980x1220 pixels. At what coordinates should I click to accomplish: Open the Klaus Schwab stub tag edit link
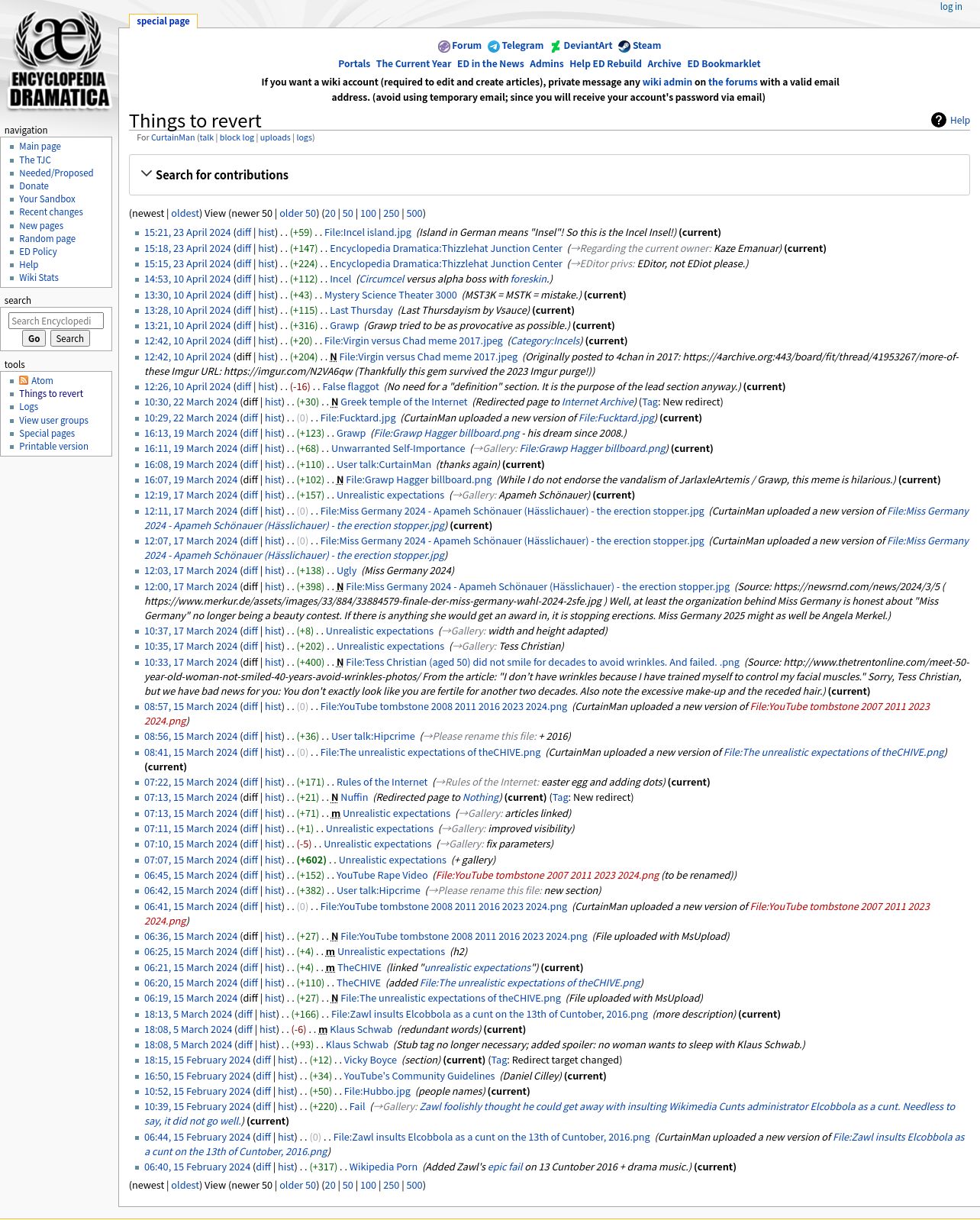coord(357,1045)
